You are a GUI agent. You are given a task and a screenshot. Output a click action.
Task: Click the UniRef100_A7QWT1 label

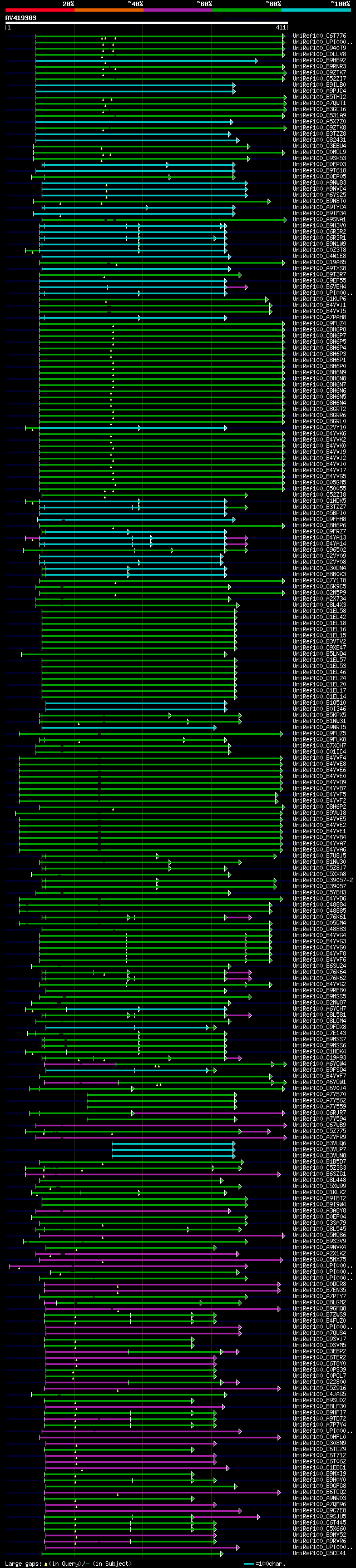point(319,103)
